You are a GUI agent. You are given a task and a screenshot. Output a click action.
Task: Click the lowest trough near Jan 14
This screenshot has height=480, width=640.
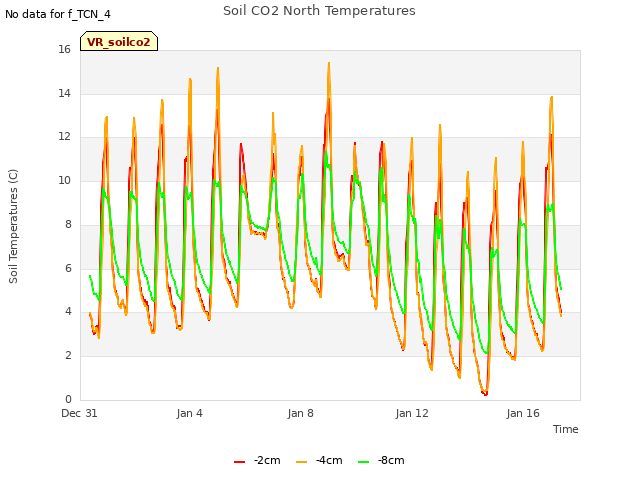tap(485, 394)
